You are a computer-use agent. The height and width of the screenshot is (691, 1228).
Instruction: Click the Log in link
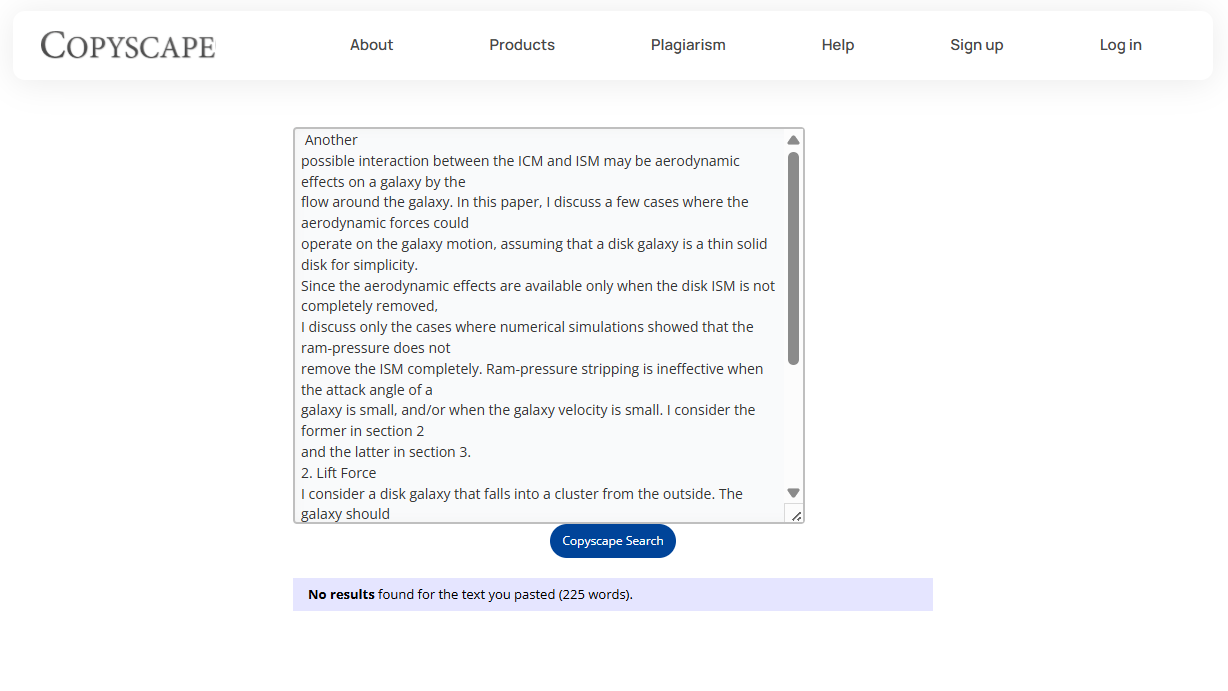click(1121, 45)
